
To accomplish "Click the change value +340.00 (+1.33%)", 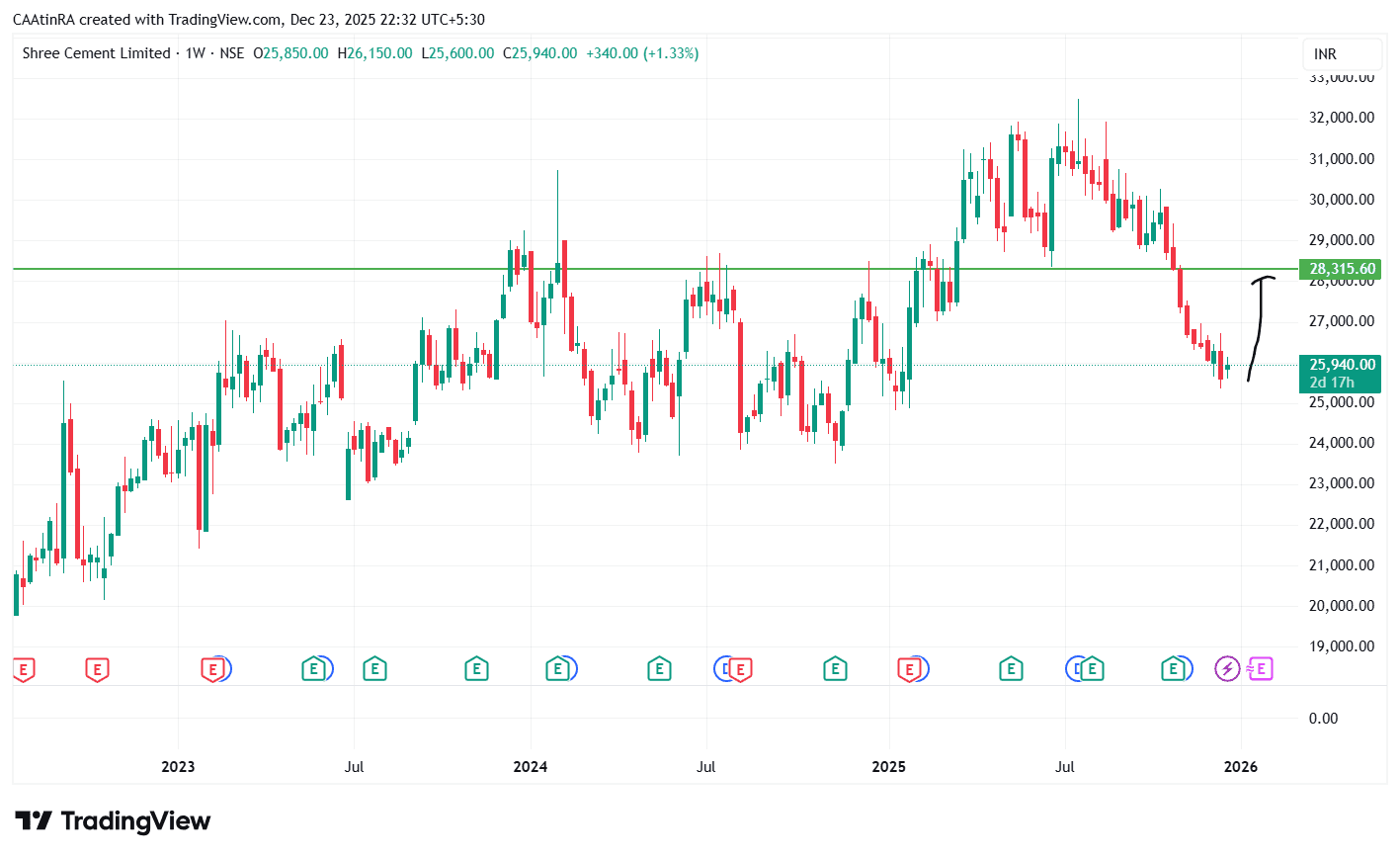I will [642, 53].
